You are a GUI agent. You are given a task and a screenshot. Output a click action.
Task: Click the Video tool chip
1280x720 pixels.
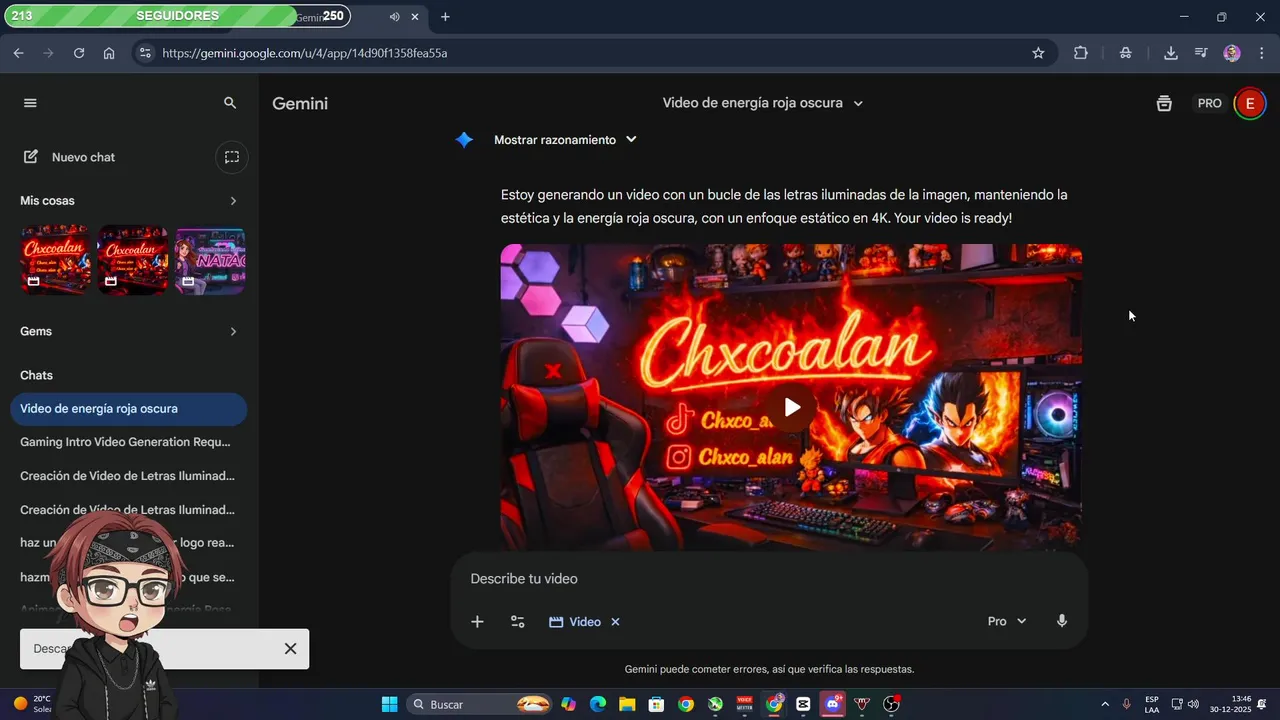coord(575,622)
